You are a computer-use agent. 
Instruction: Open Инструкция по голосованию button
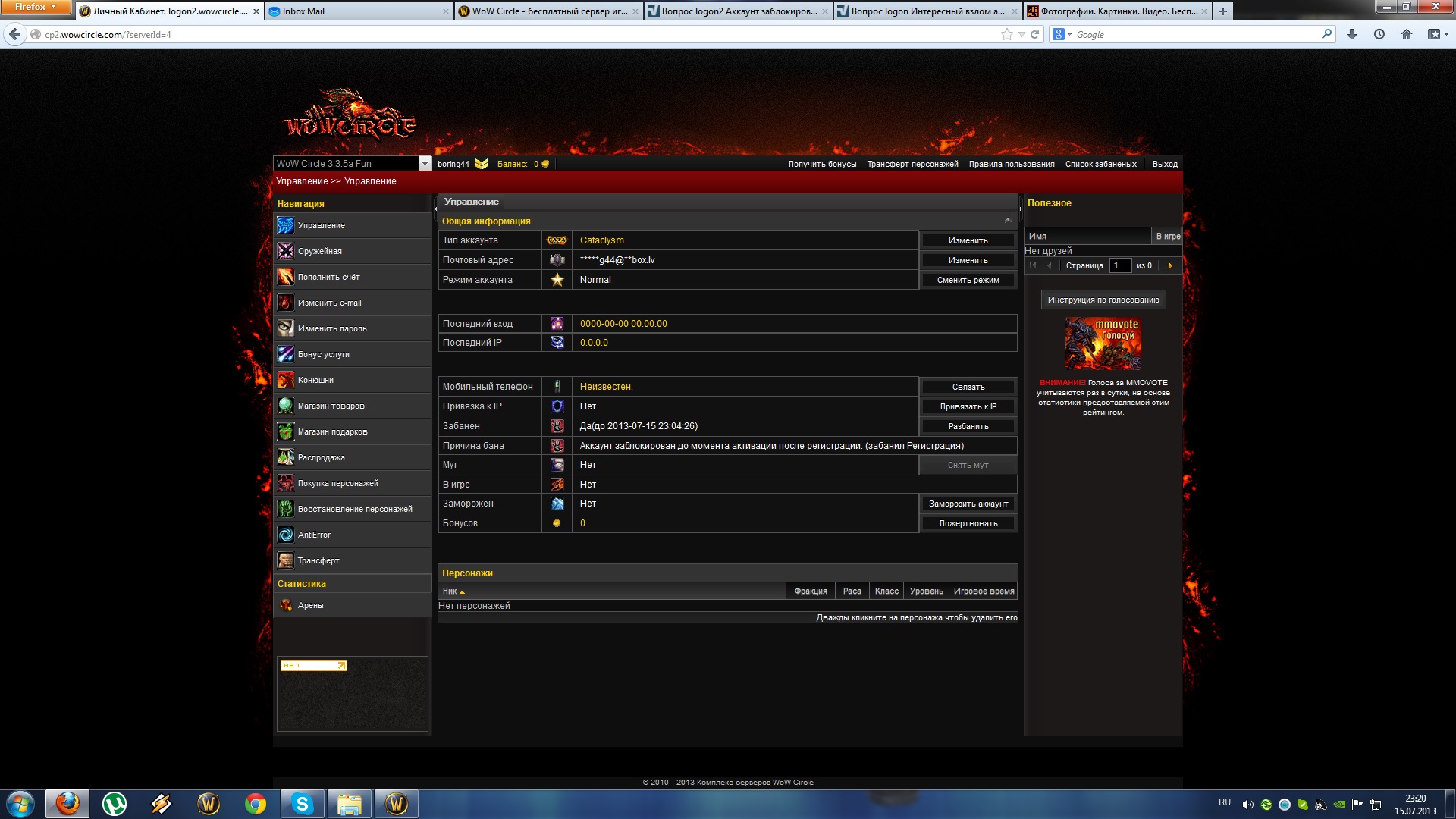click(x=1103, y=300)
